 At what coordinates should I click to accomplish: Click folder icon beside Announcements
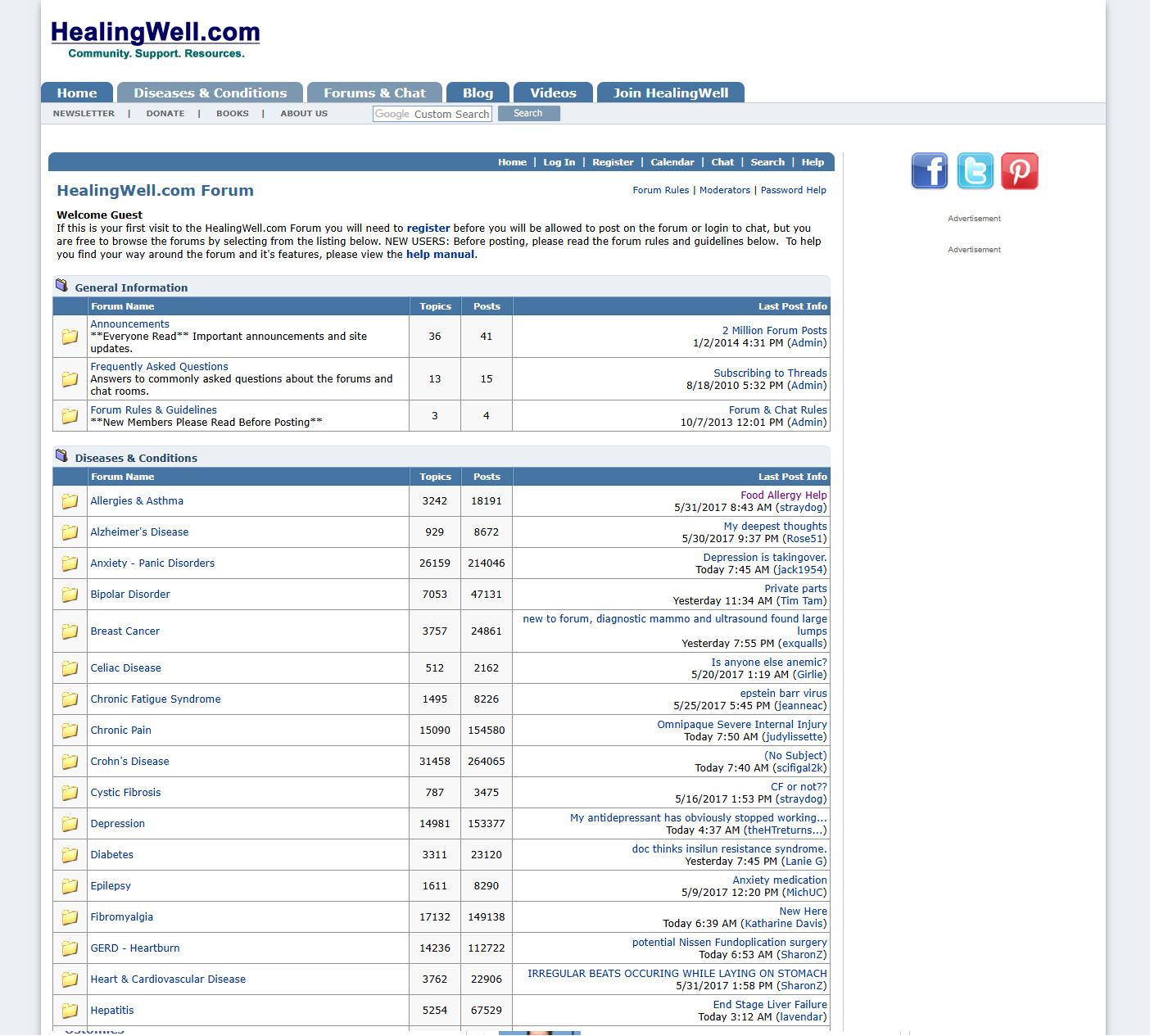[70, 337]
